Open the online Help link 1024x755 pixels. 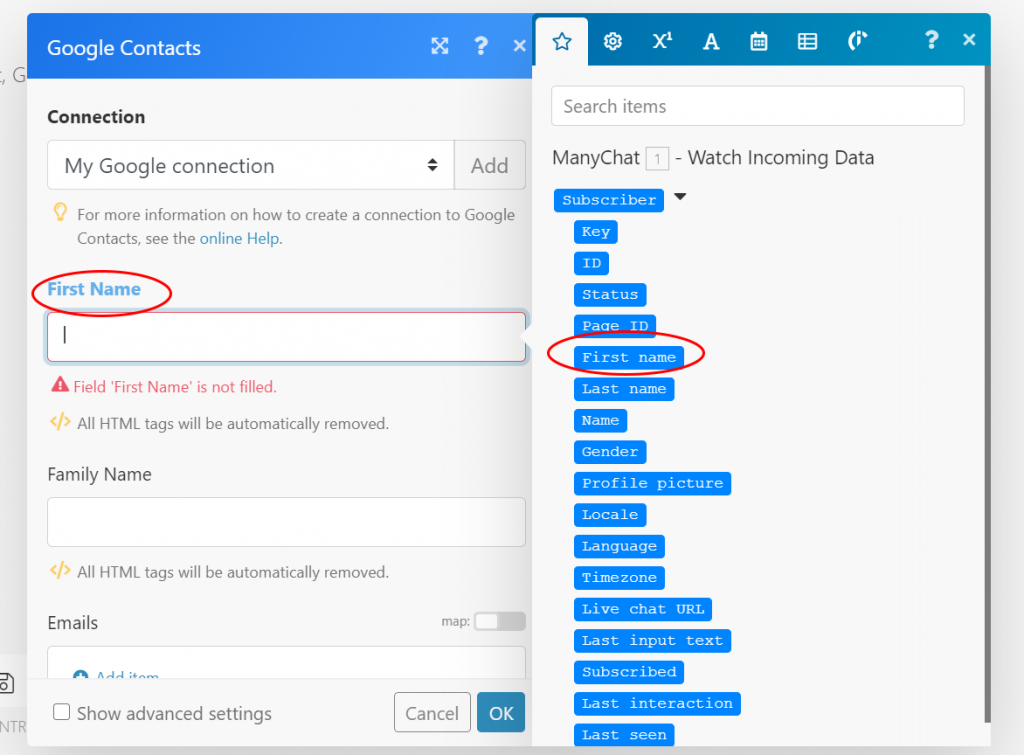click(x=239, y=238)
